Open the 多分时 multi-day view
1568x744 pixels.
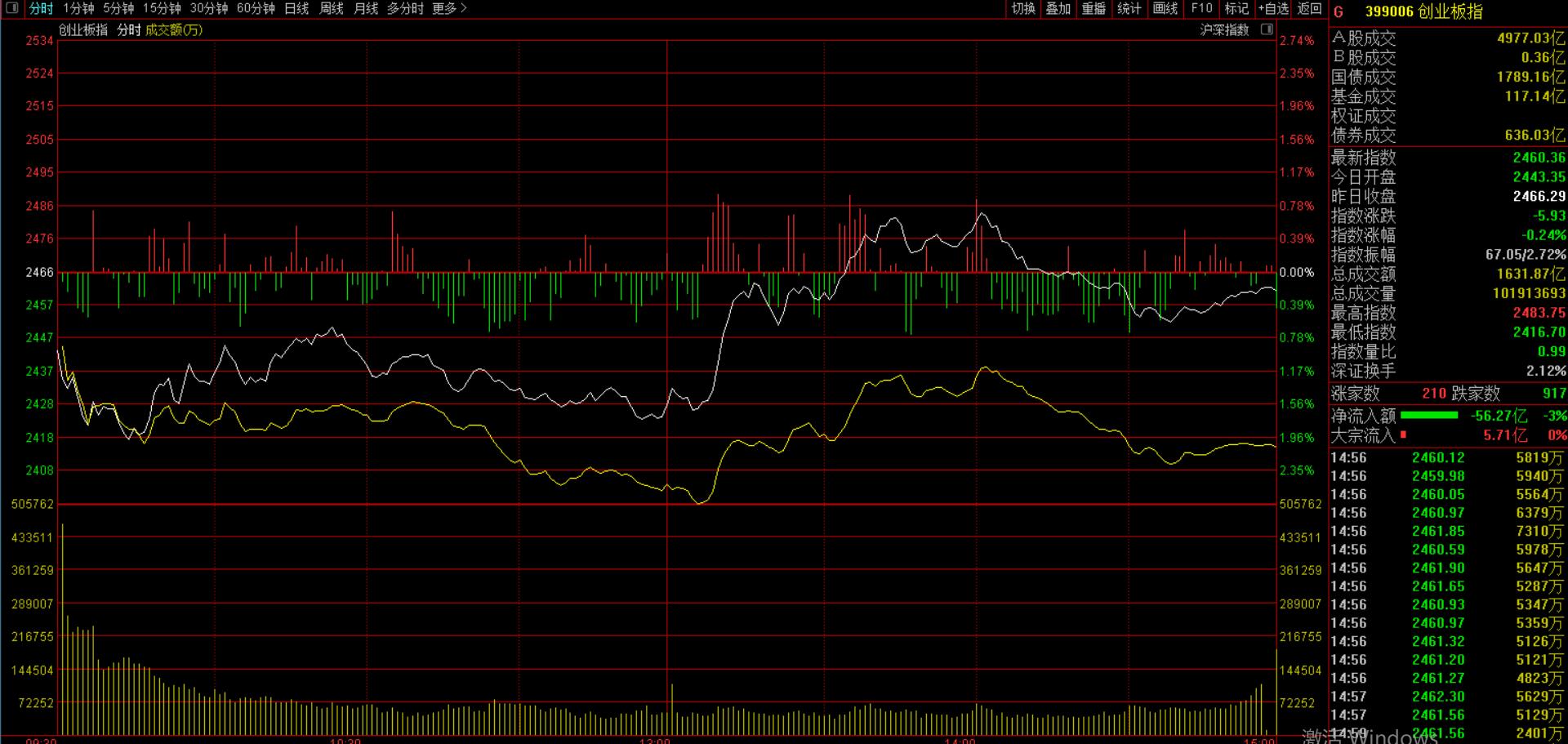pyautogui.click(x=405, y=8)
